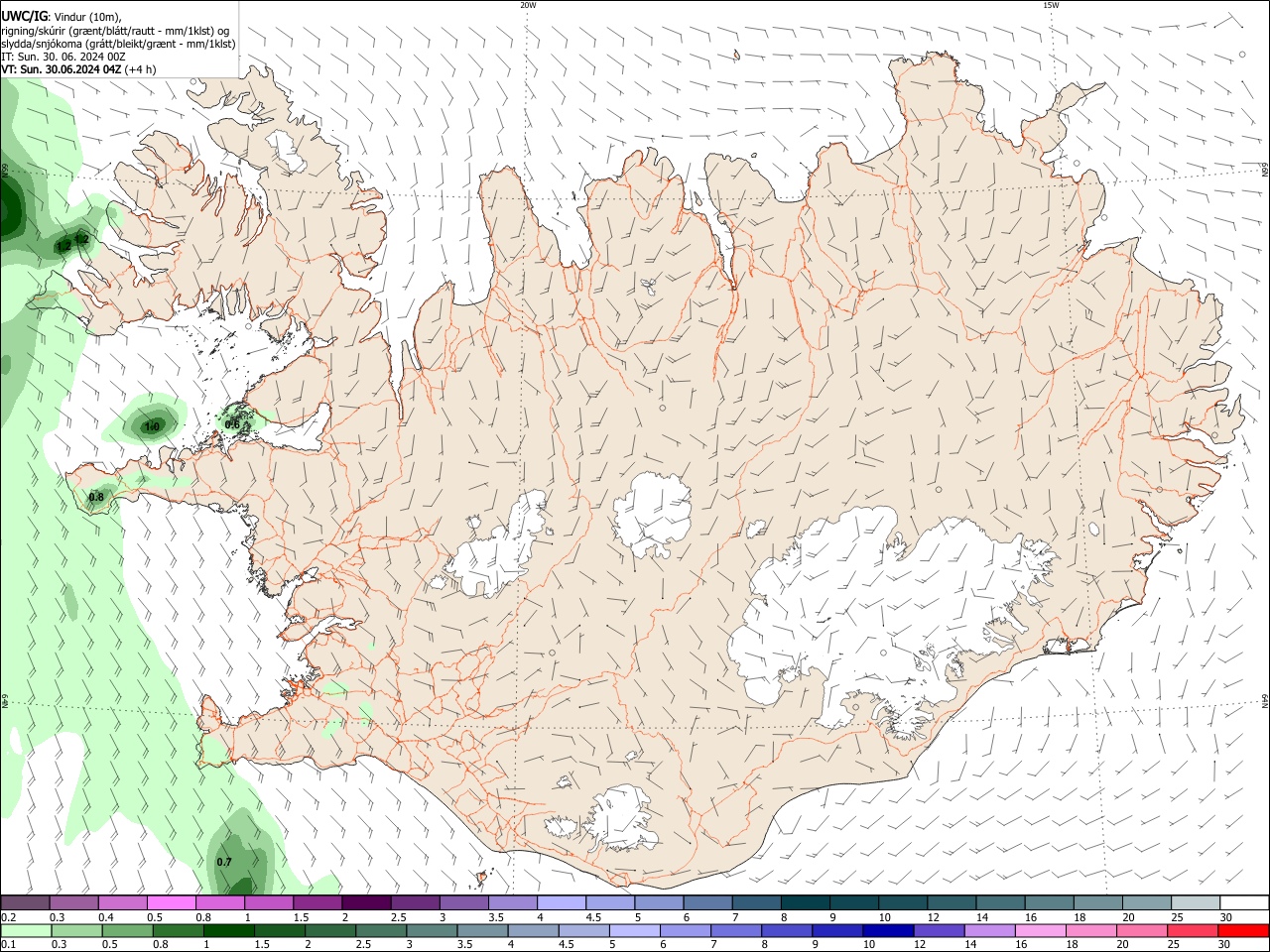Click the UWC/IG title text
The width and height of the screenshot is (1270, 952).
click(x=24, y=17)
